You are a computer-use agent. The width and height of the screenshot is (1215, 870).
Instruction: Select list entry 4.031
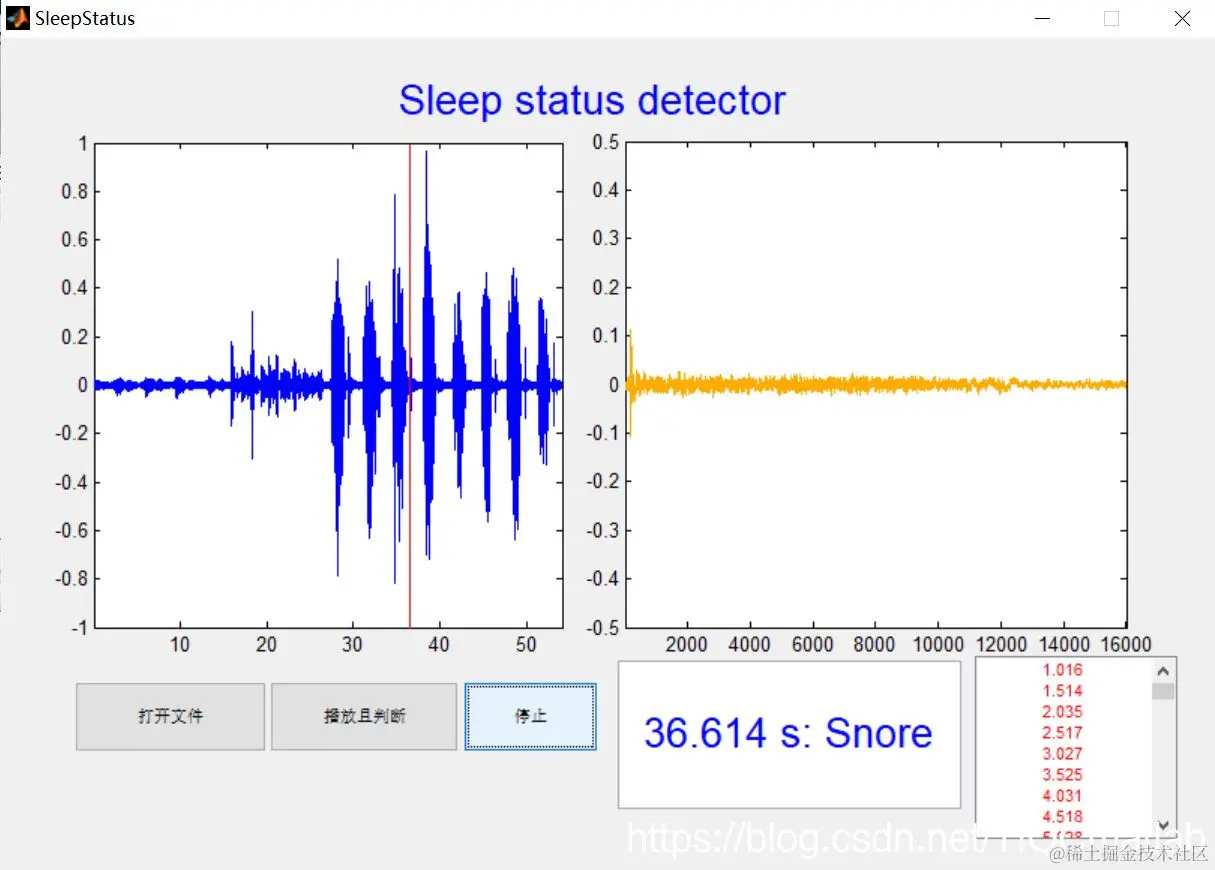click(1062, 796)
